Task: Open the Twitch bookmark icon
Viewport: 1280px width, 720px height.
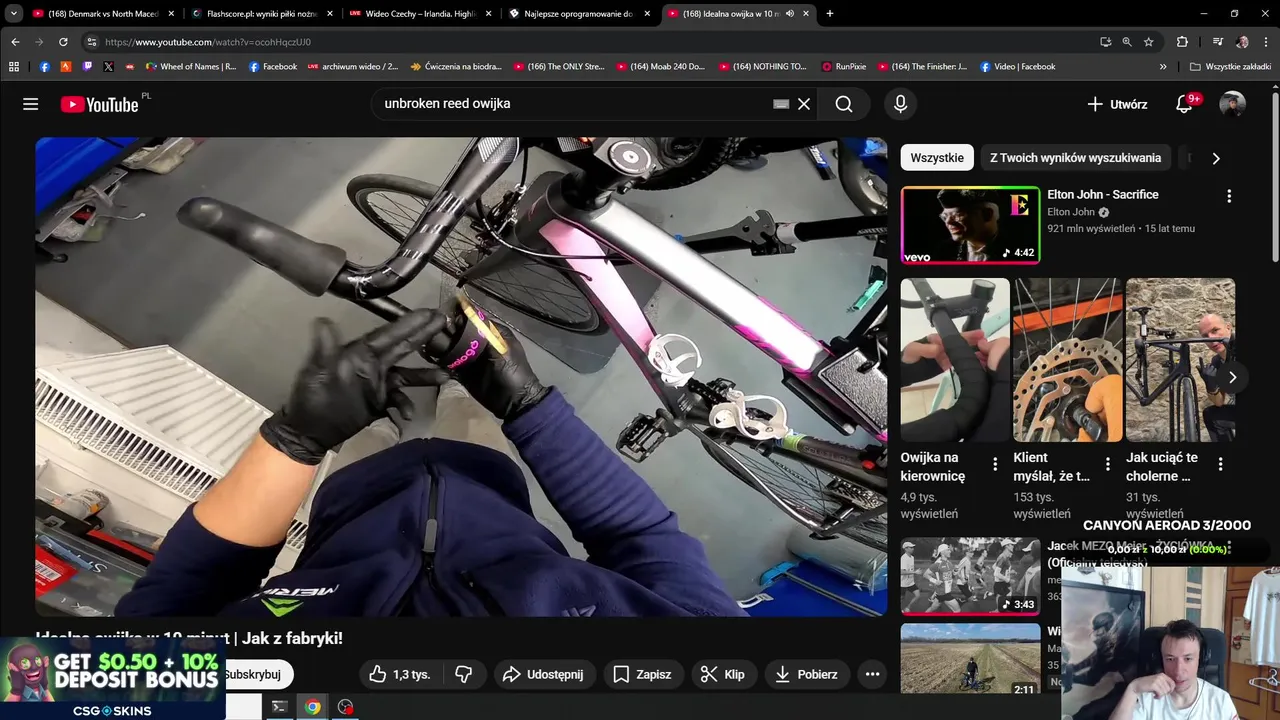Action: 87,67
